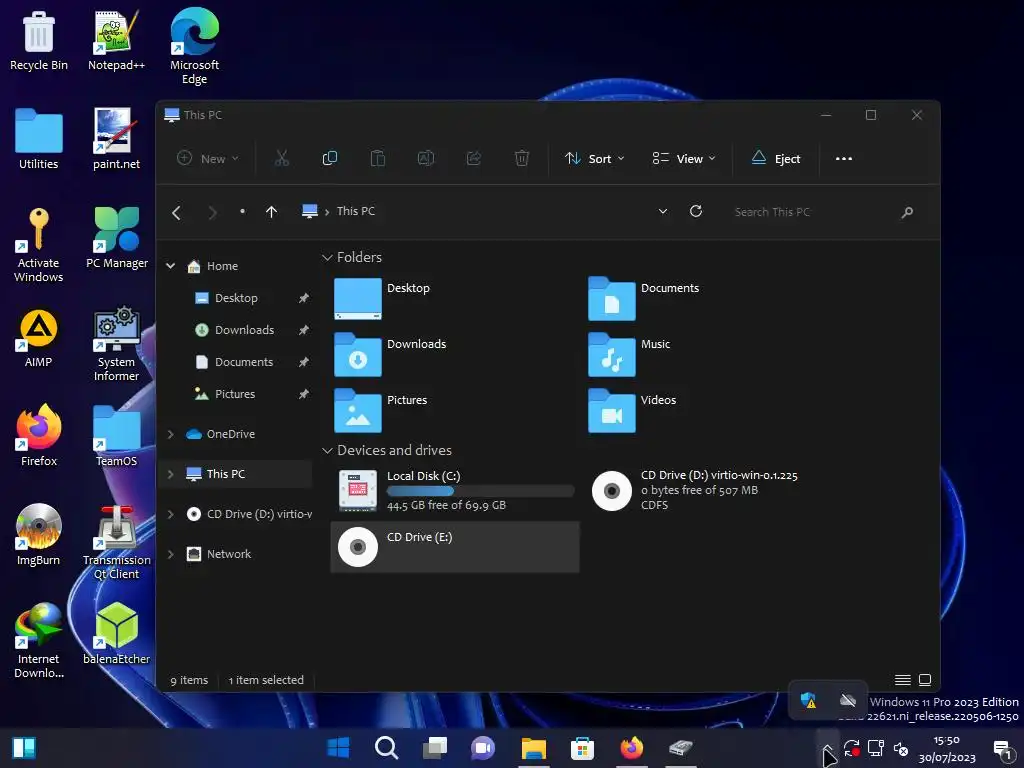Click the Rename icon in toolbar

pos(426,158)
